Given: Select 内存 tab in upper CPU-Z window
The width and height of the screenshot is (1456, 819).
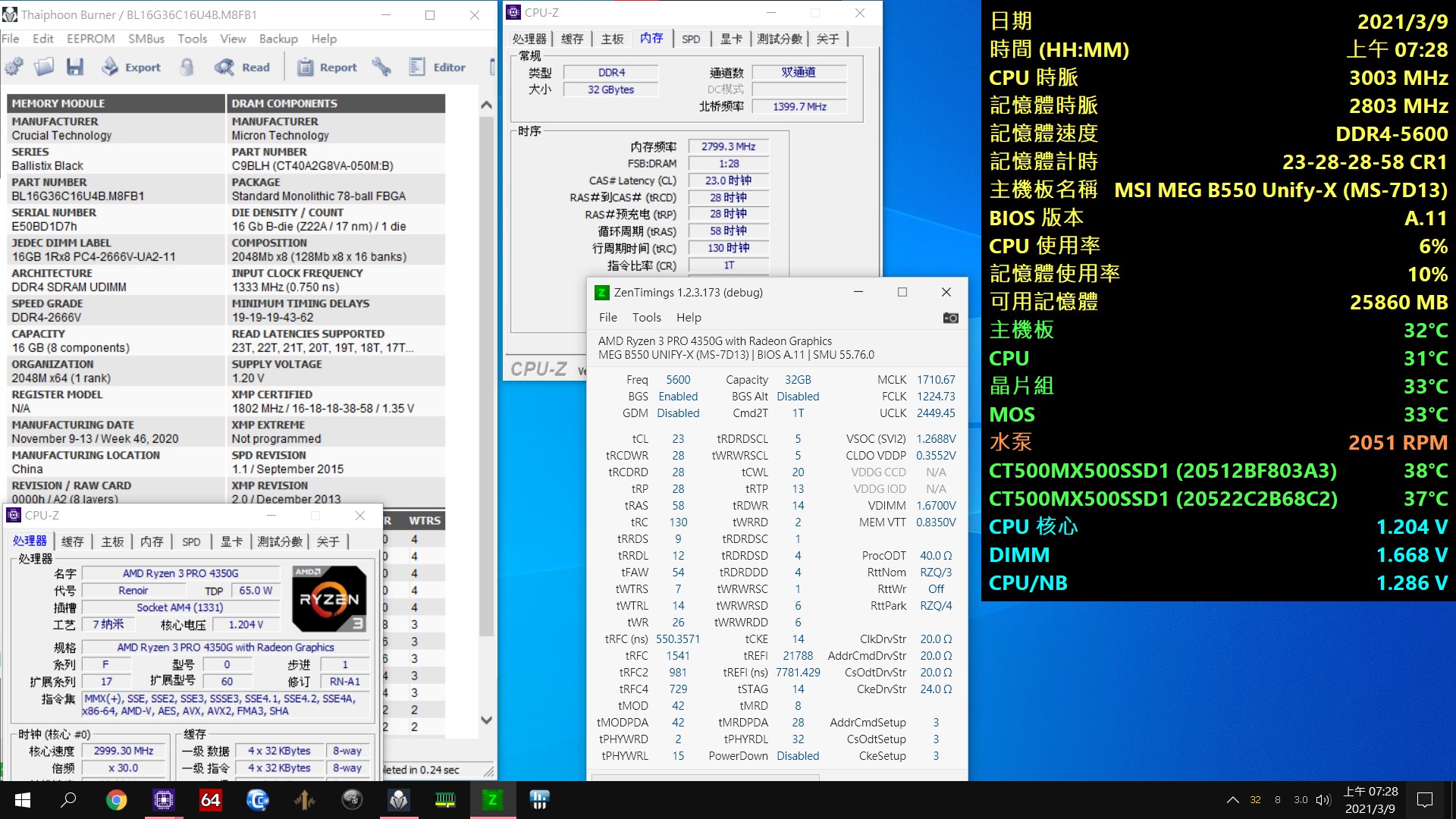Looking at the screenshot, I should pyautogui.click(x=651, y=38).
